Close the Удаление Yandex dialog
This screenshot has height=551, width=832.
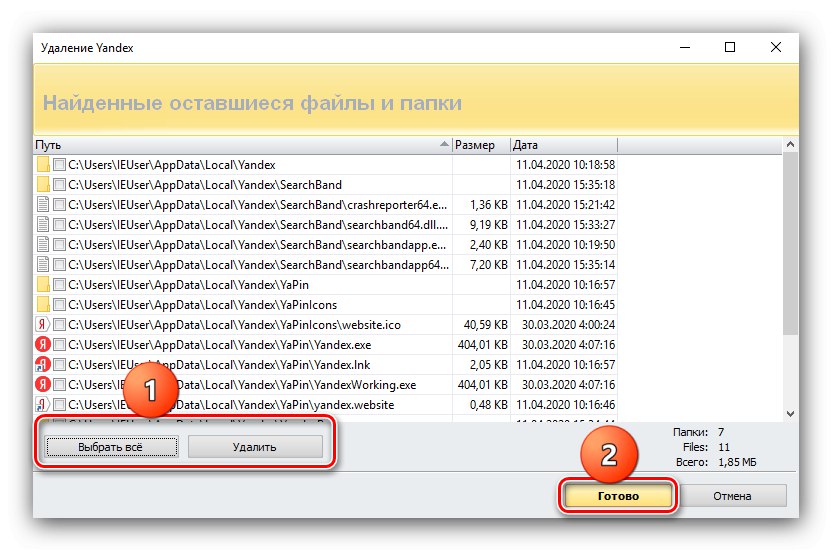pyautogui.click(x=776, y=47)
